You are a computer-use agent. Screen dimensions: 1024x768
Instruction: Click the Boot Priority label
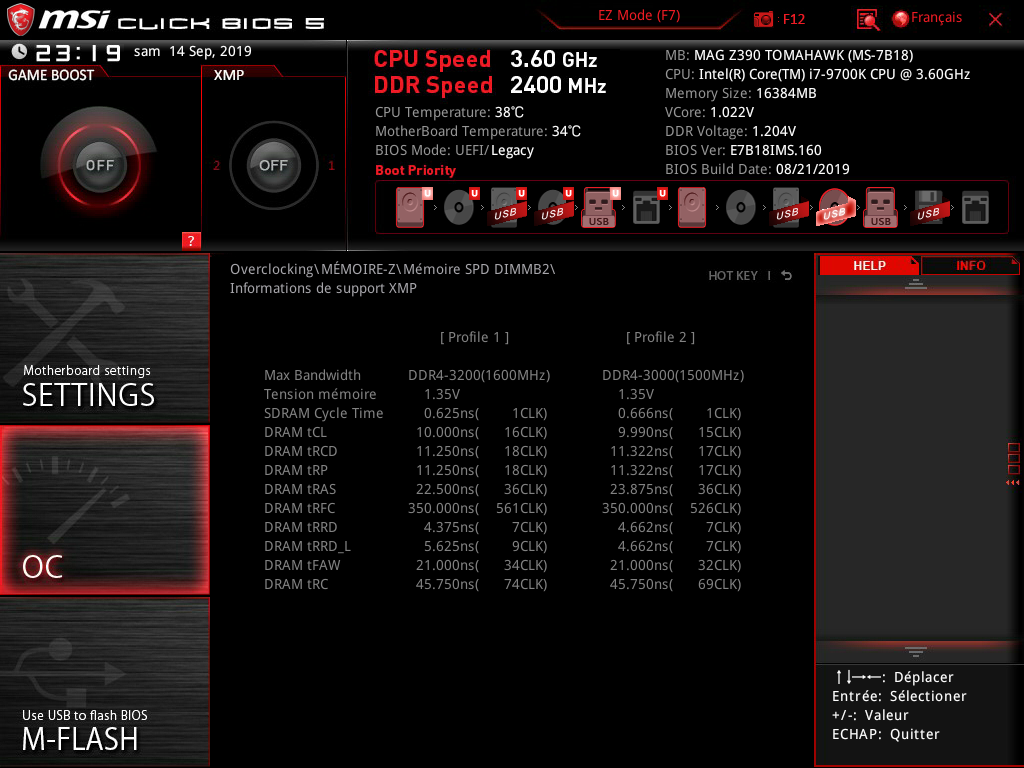click(x=415, y=170)
